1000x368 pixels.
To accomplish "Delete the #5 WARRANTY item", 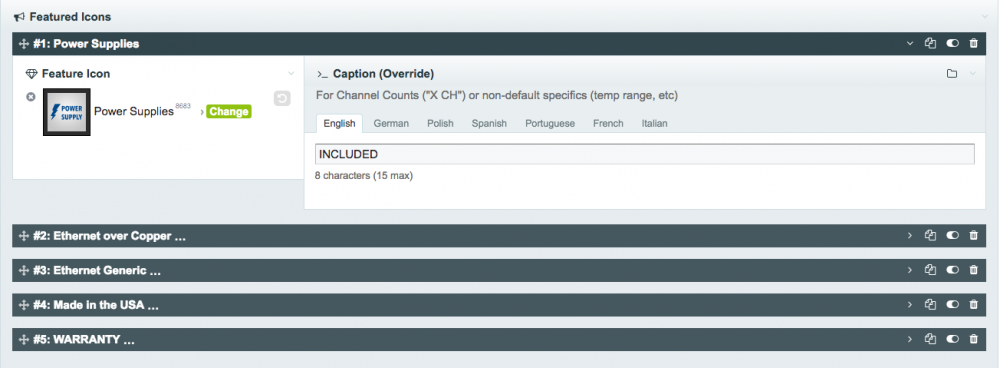I will 973,339.
